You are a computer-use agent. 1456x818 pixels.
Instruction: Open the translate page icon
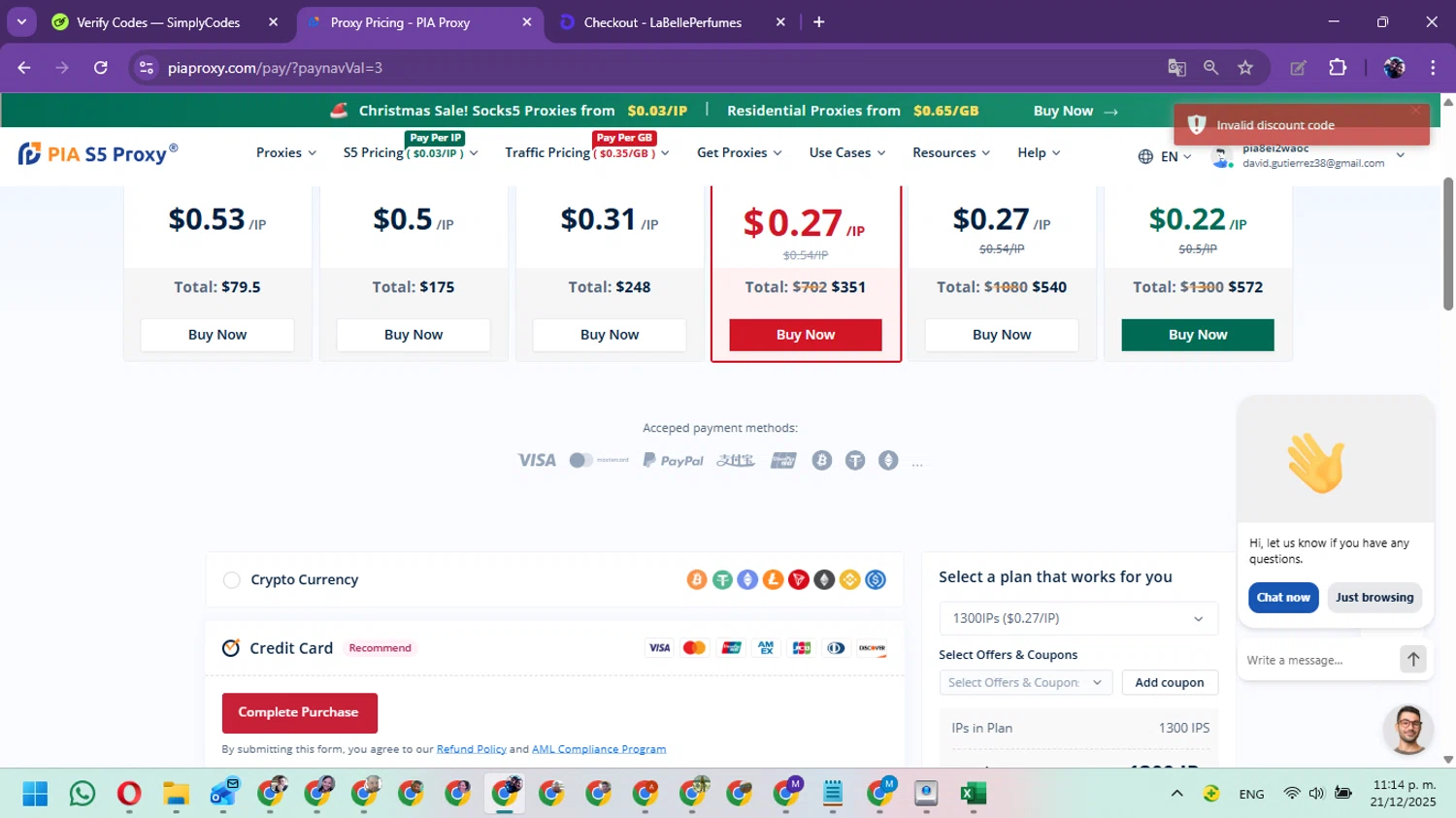[x=1176, y=68]
